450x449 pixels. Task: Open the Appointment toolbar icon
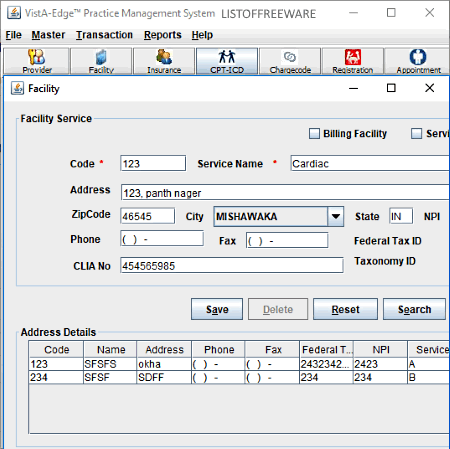(418, 61)
